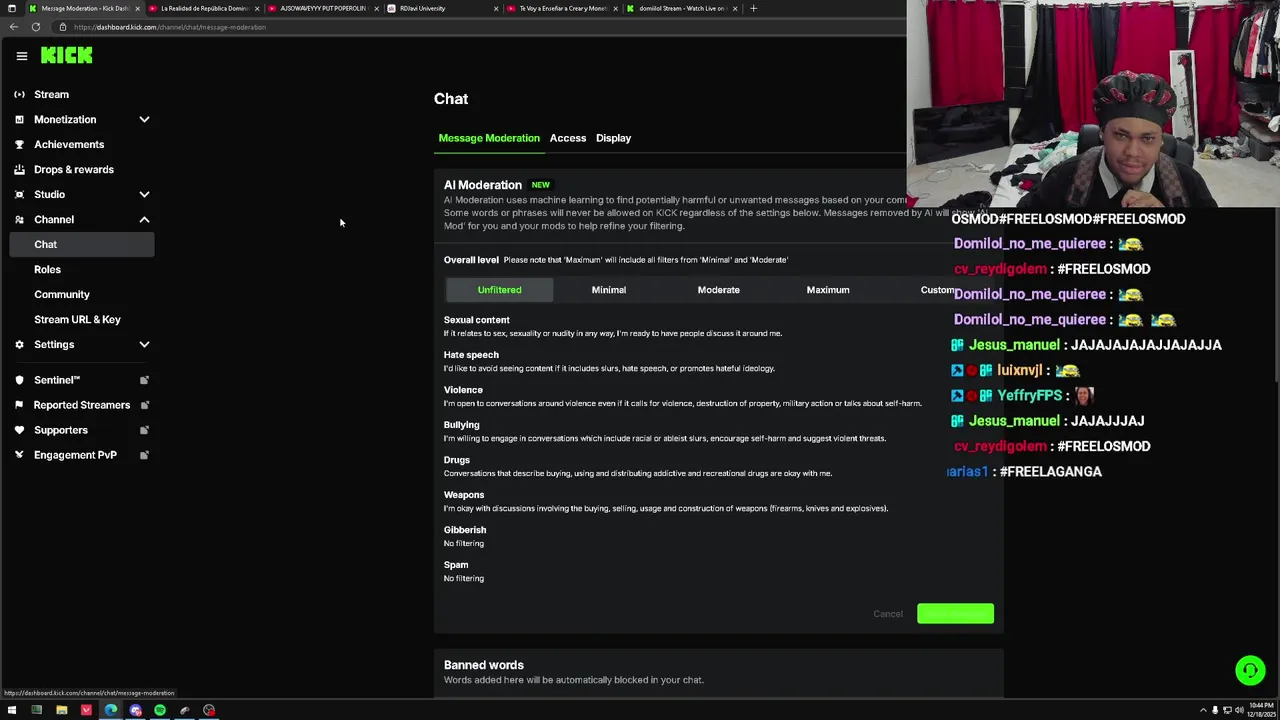Click the Gibberish filter row
The width and height of the screenshot is (1280, 720).
pyautogui.click(x=465, y=536)
